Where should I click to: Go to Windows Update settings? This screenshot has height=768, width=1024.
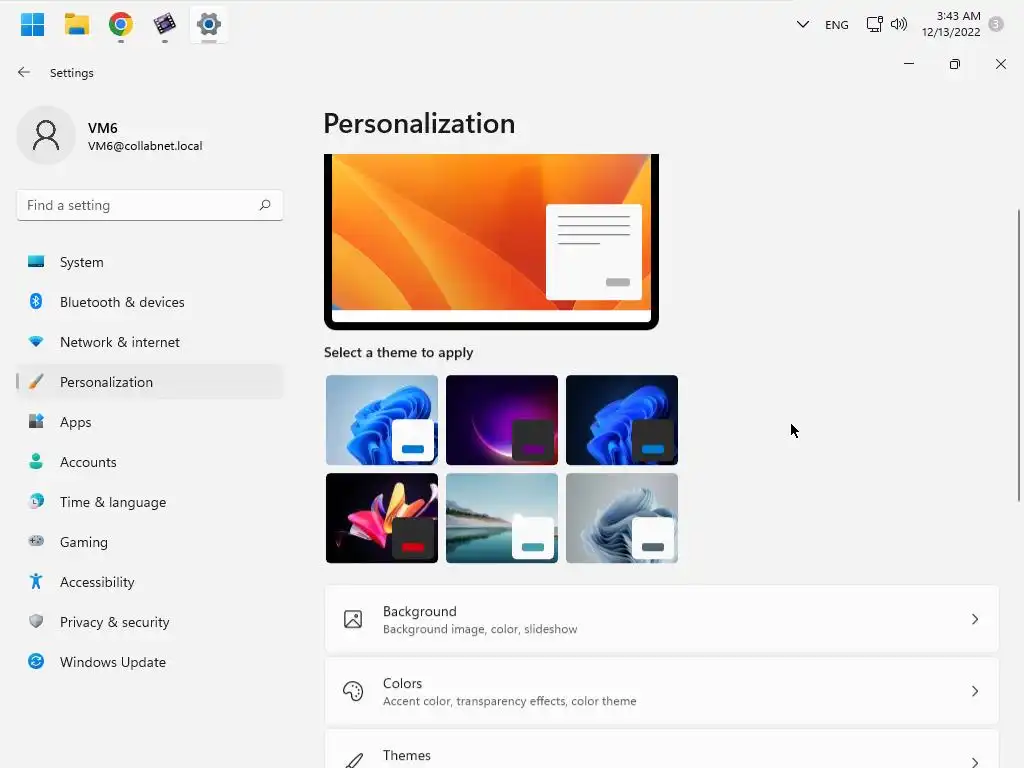(x=150, y=662)
